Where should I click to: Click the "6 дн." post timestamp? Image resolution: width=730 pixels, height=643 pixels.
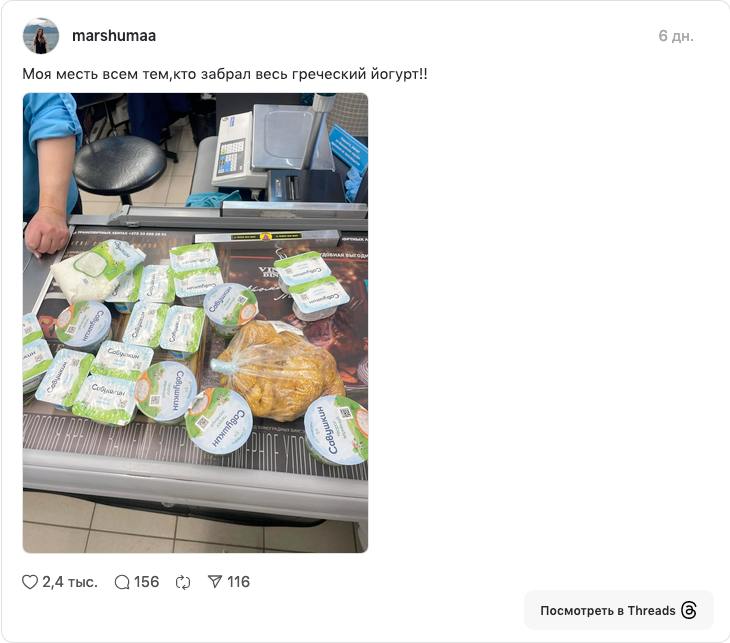[676, 36]
